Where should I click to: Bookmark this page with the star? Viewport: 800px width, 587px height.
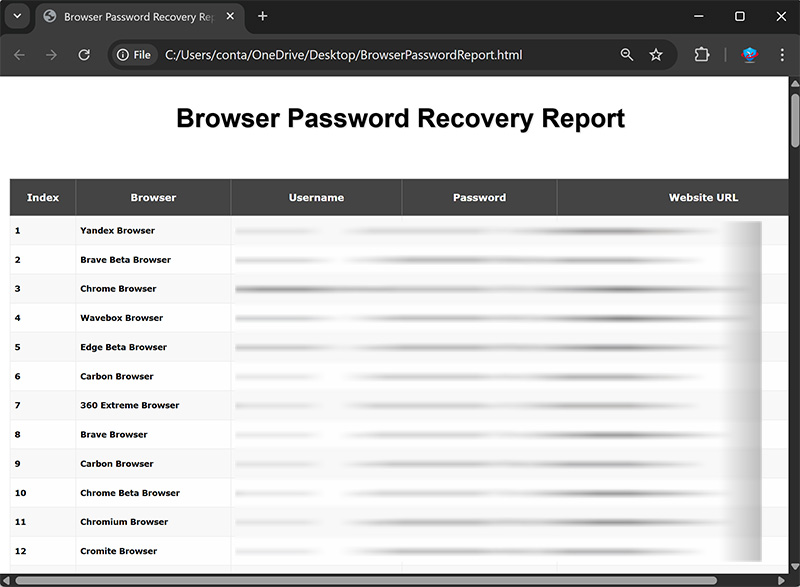coord(656,55)
